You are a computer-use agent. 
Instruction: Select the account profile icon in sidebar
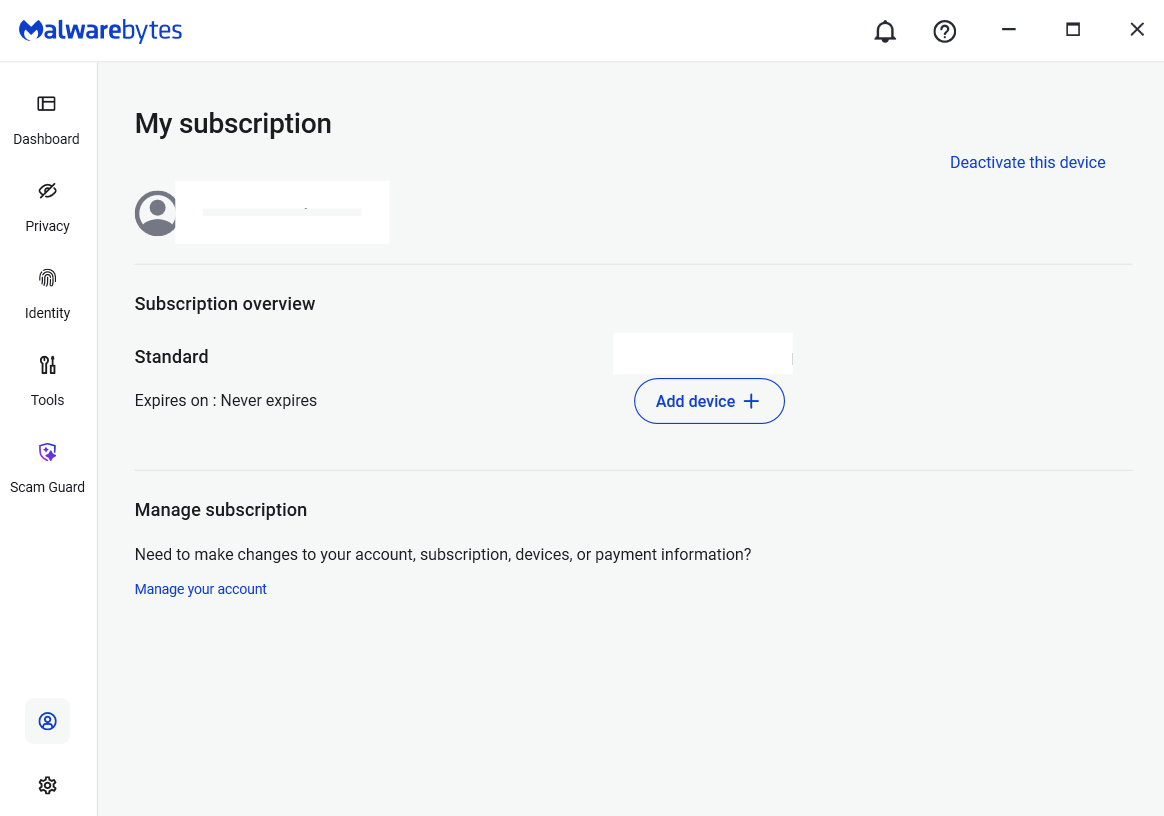click(48, 721)
